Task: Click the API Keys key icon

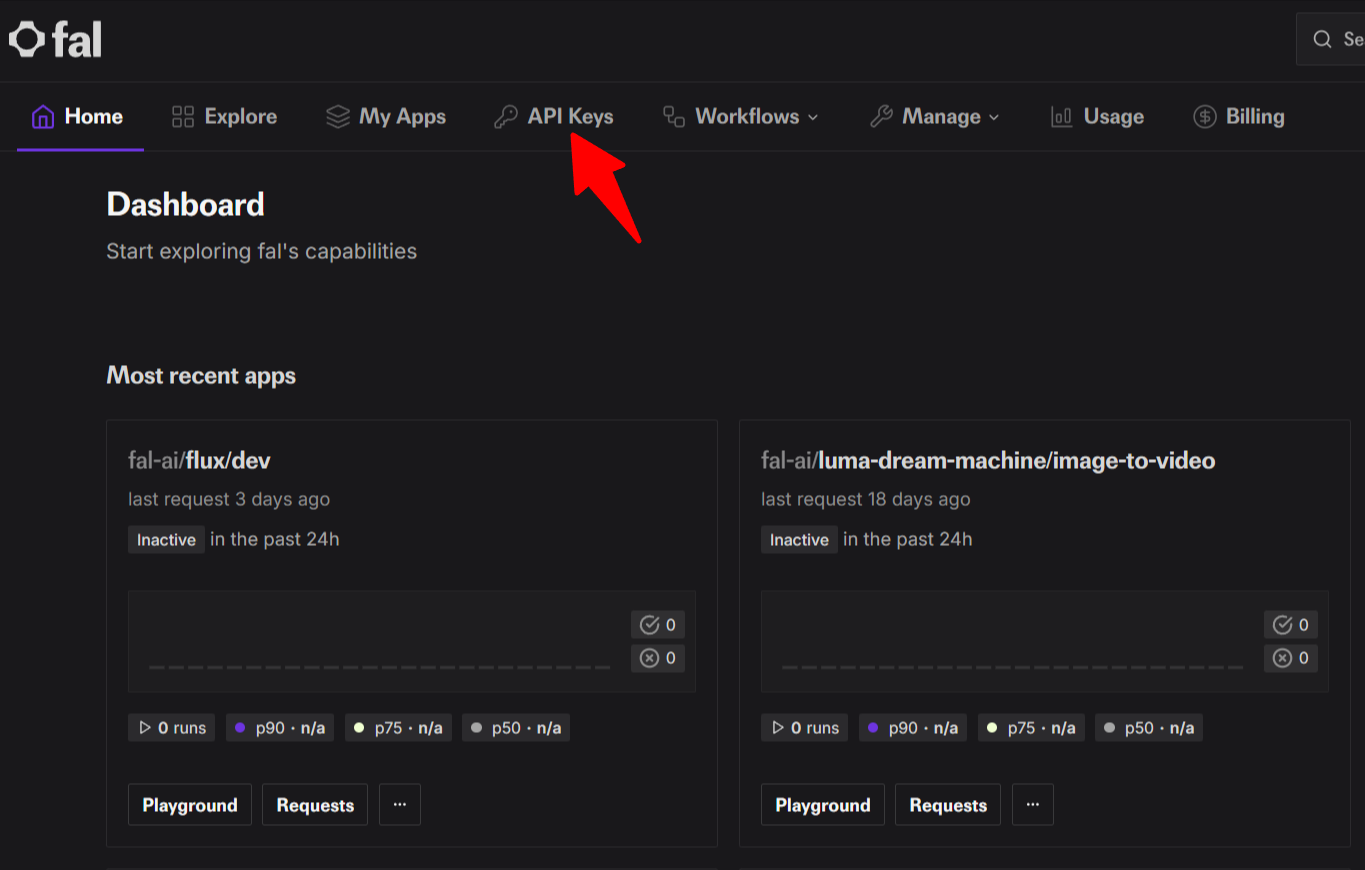Action: point(506,117)
